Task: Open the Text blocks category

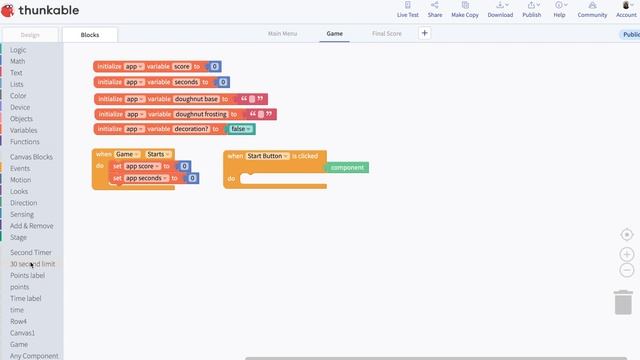Action: [x=16, y=73]
